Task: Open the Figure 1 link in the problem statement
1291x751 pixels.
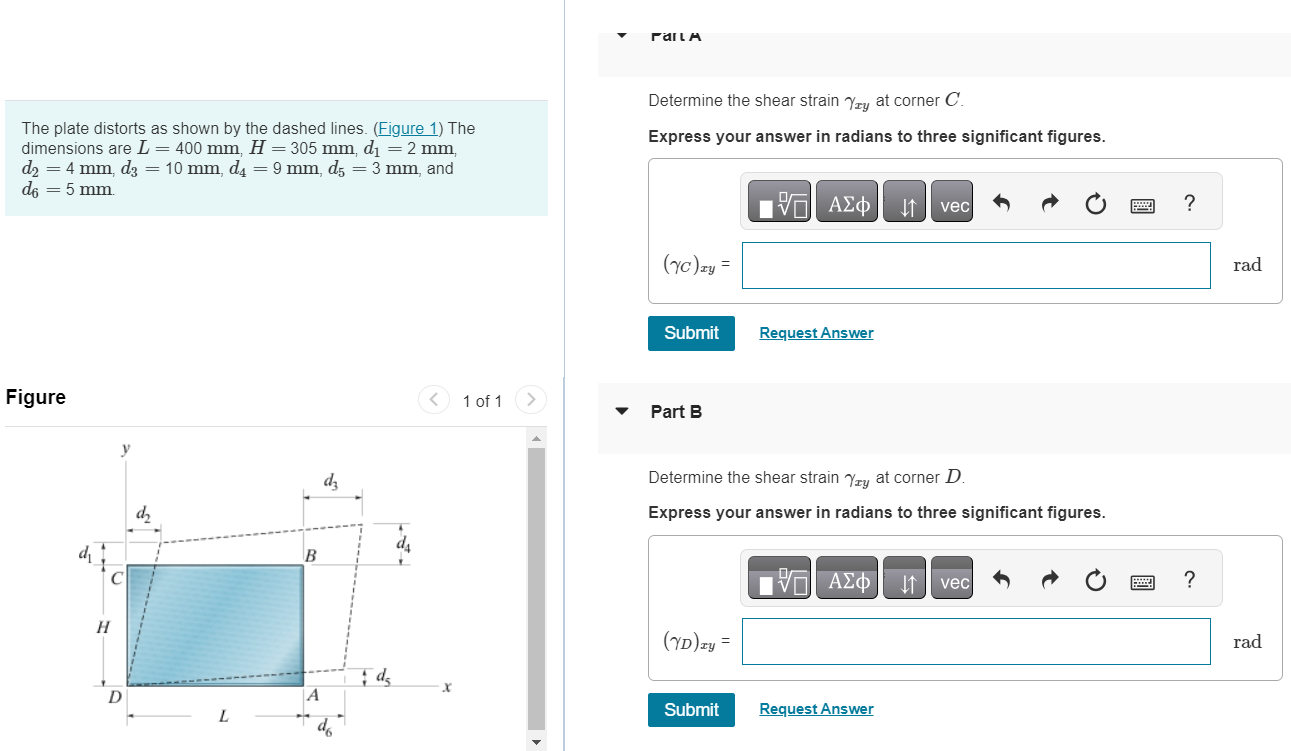Action: 408,127
